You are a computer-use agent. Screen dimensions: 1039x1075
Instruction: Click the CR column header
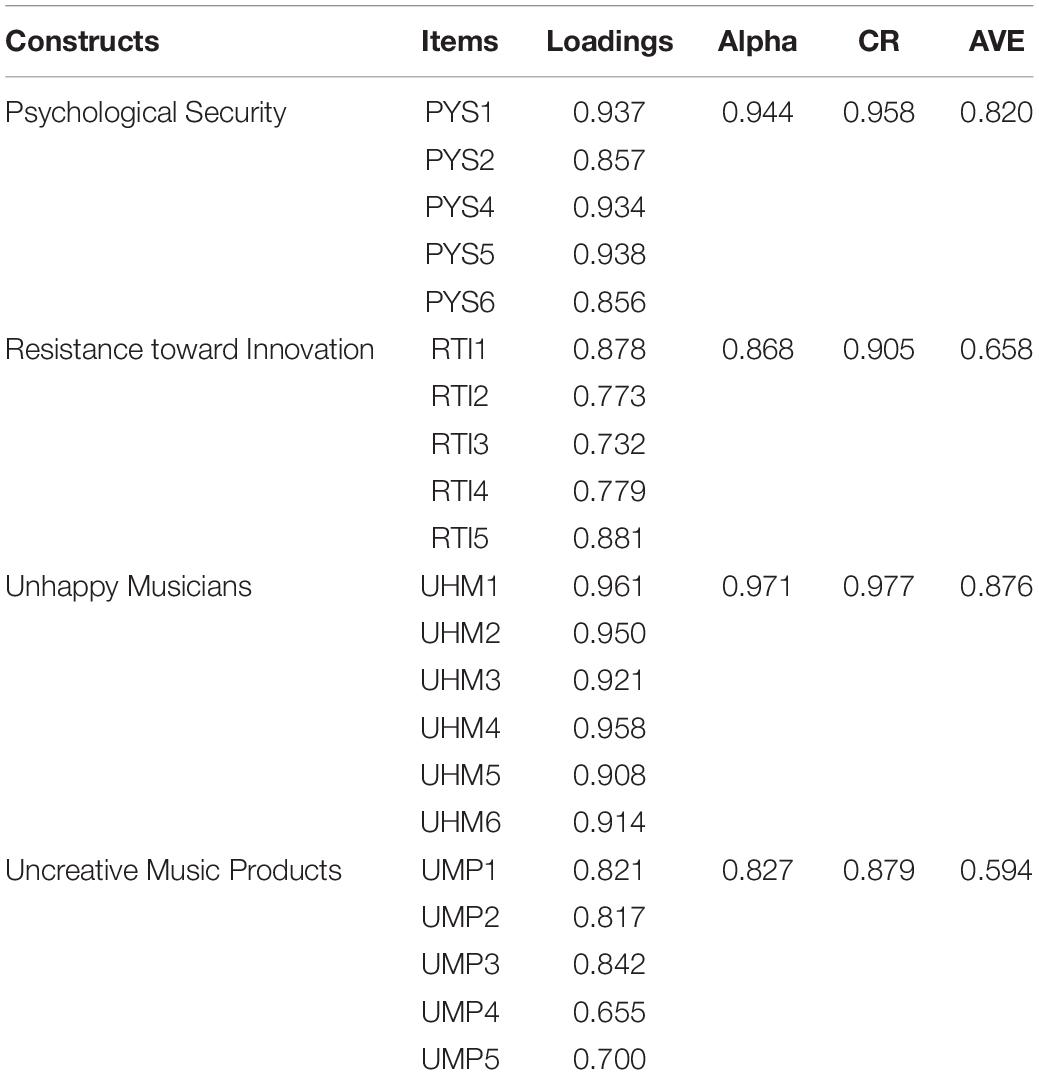coord(879,42)
